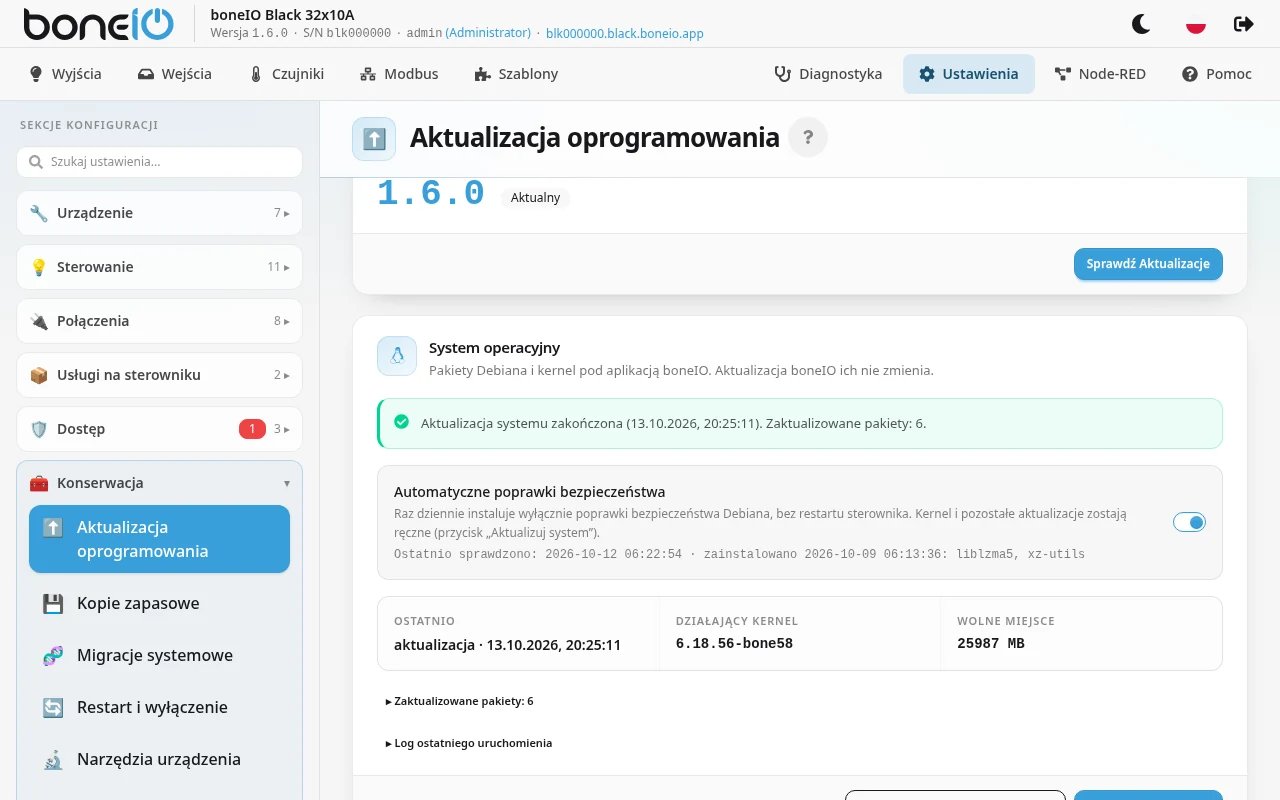Click the update arrow icon beside page title
1280x800 pixels.
(374, 138)
